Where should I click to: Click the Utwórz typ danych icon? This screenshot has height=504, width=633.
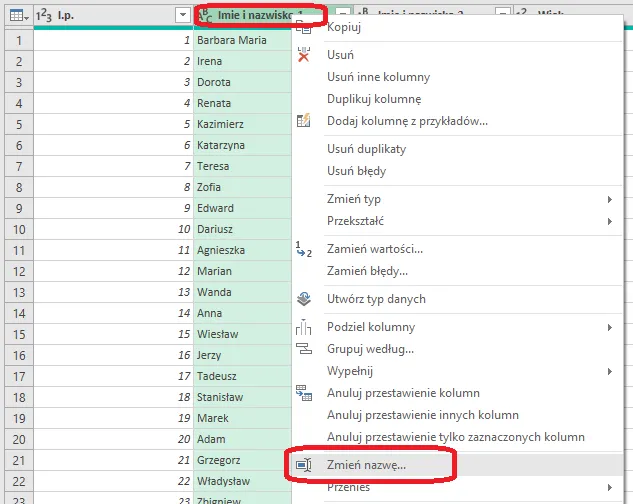tap(305, 299)
